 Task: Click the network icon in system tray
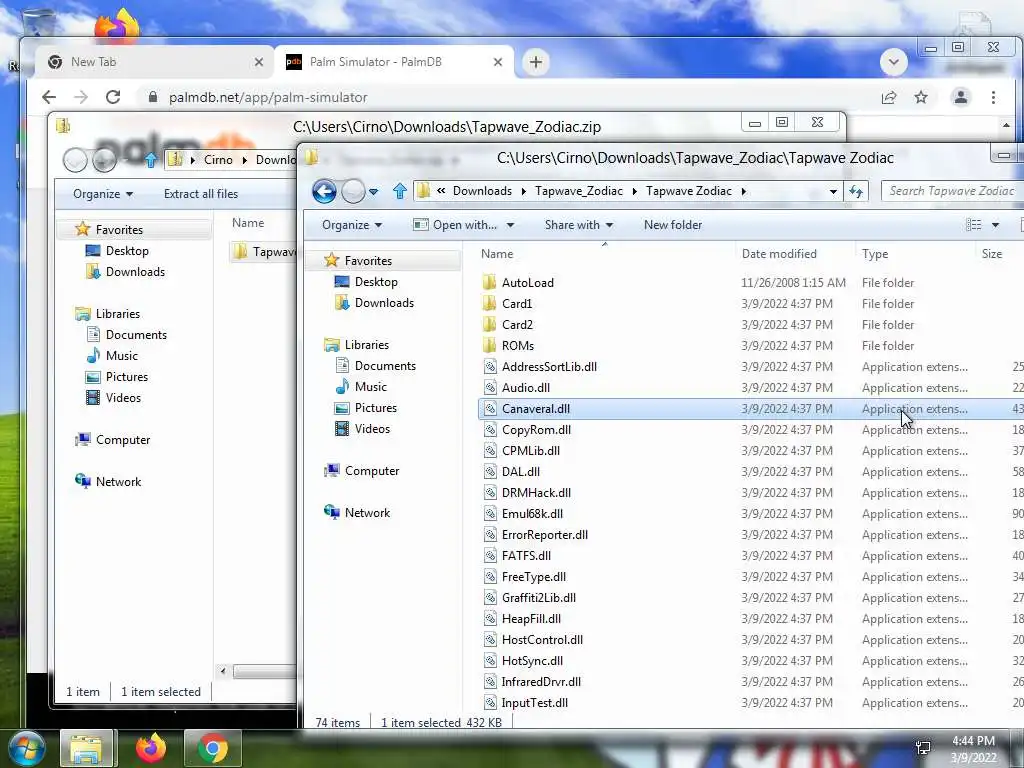point(923,748)
